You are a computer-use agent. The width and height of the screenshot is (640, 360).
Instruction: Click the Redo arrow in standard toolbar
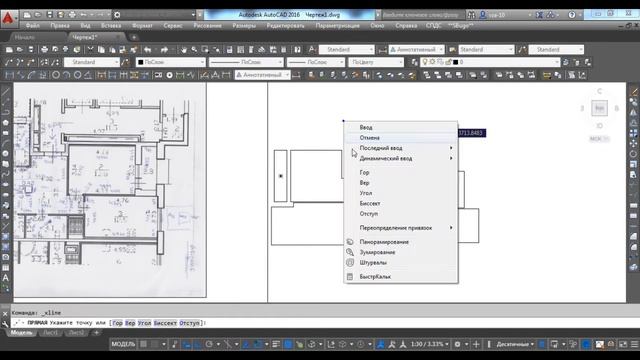tap(164, 50)
